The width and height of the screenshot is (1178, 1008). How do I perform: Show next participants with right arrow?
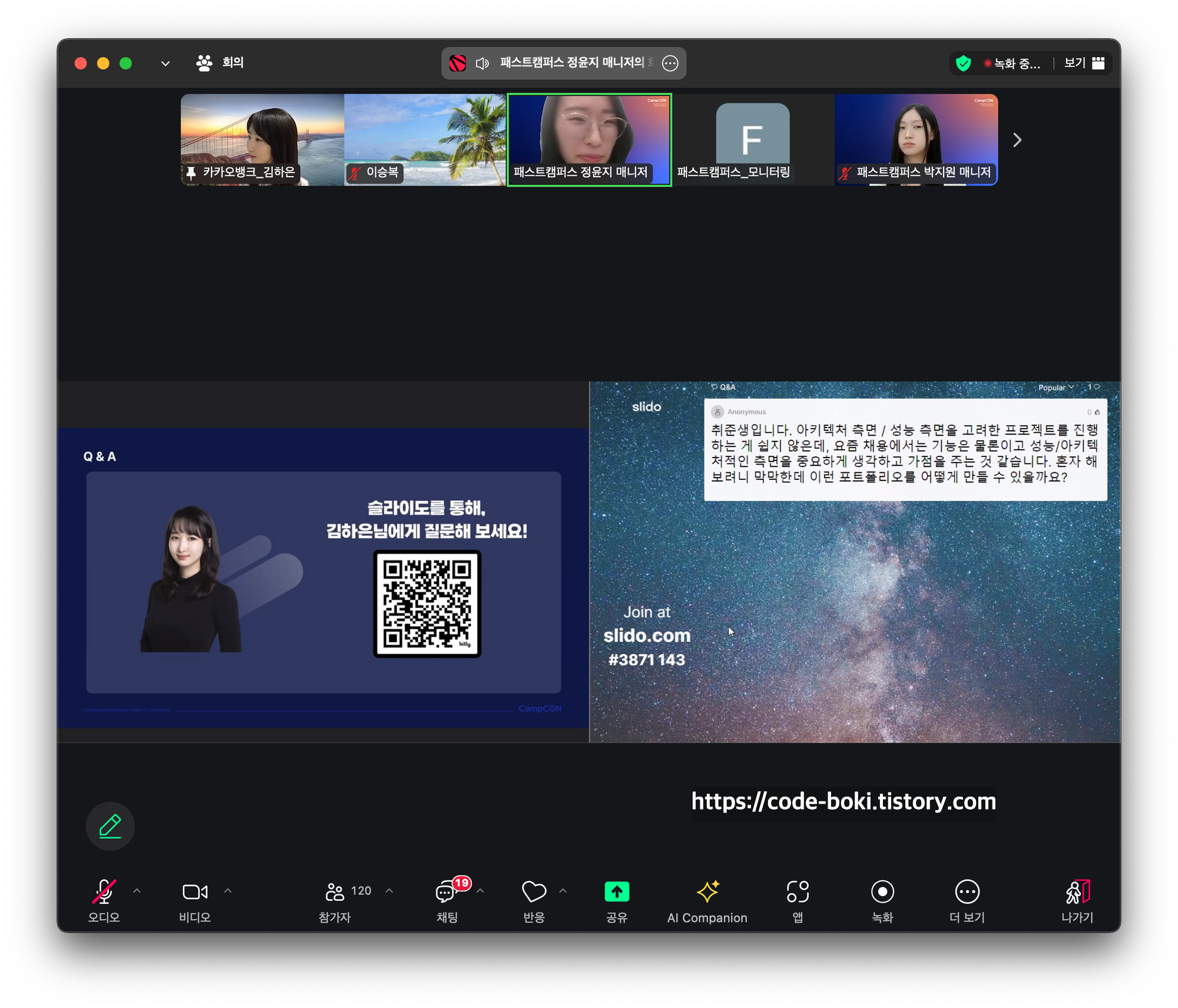1017,140
